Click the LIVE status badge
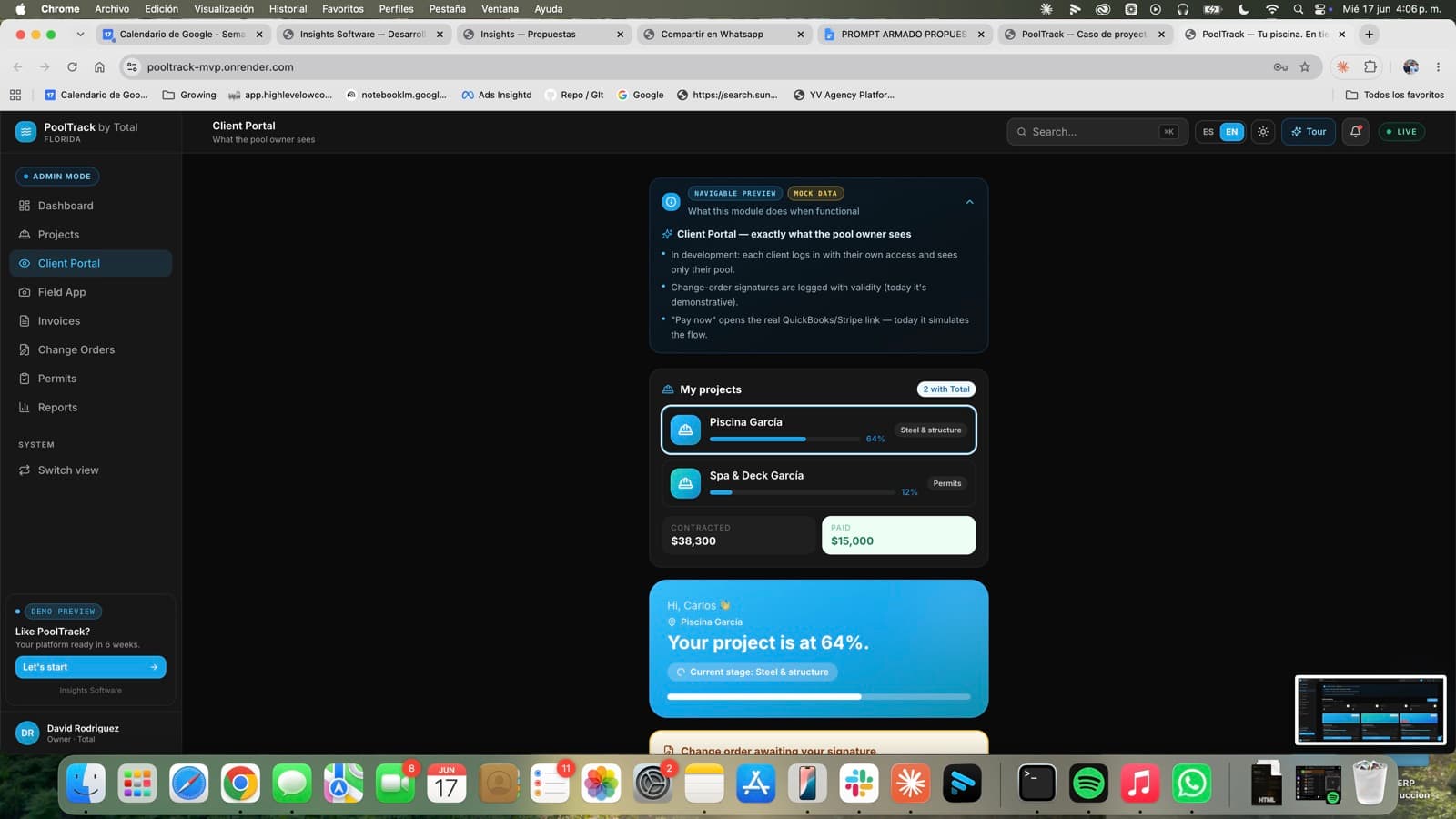1456x819 pixels. pos(1401,132)
